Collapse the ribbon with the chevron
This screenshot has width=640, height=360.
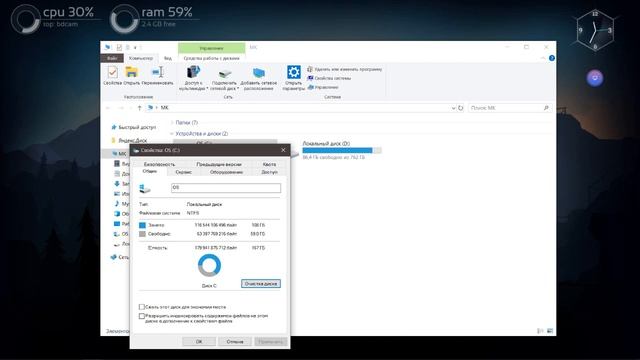(x=542, y=58)
